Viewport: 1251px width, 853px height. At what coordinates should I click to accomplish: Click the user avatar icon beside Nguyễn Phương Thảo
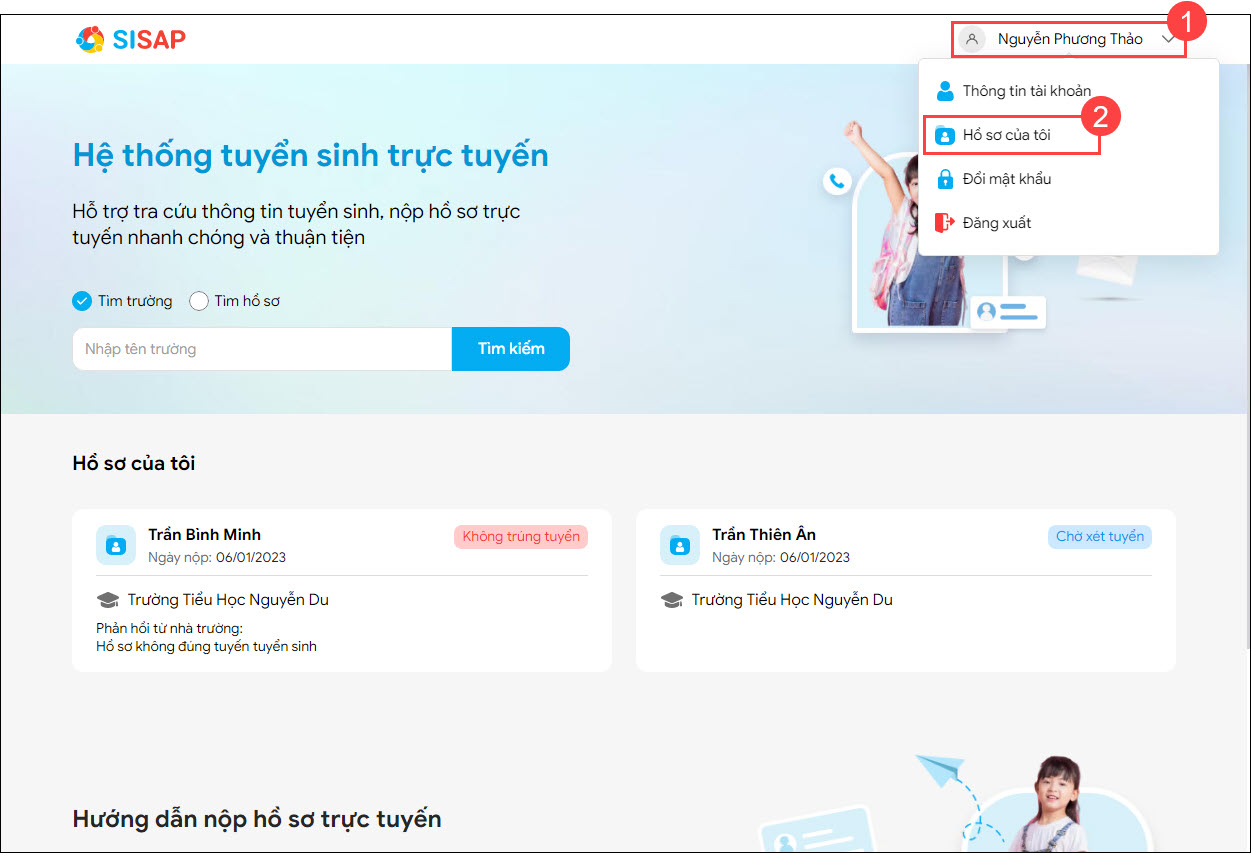971,39
